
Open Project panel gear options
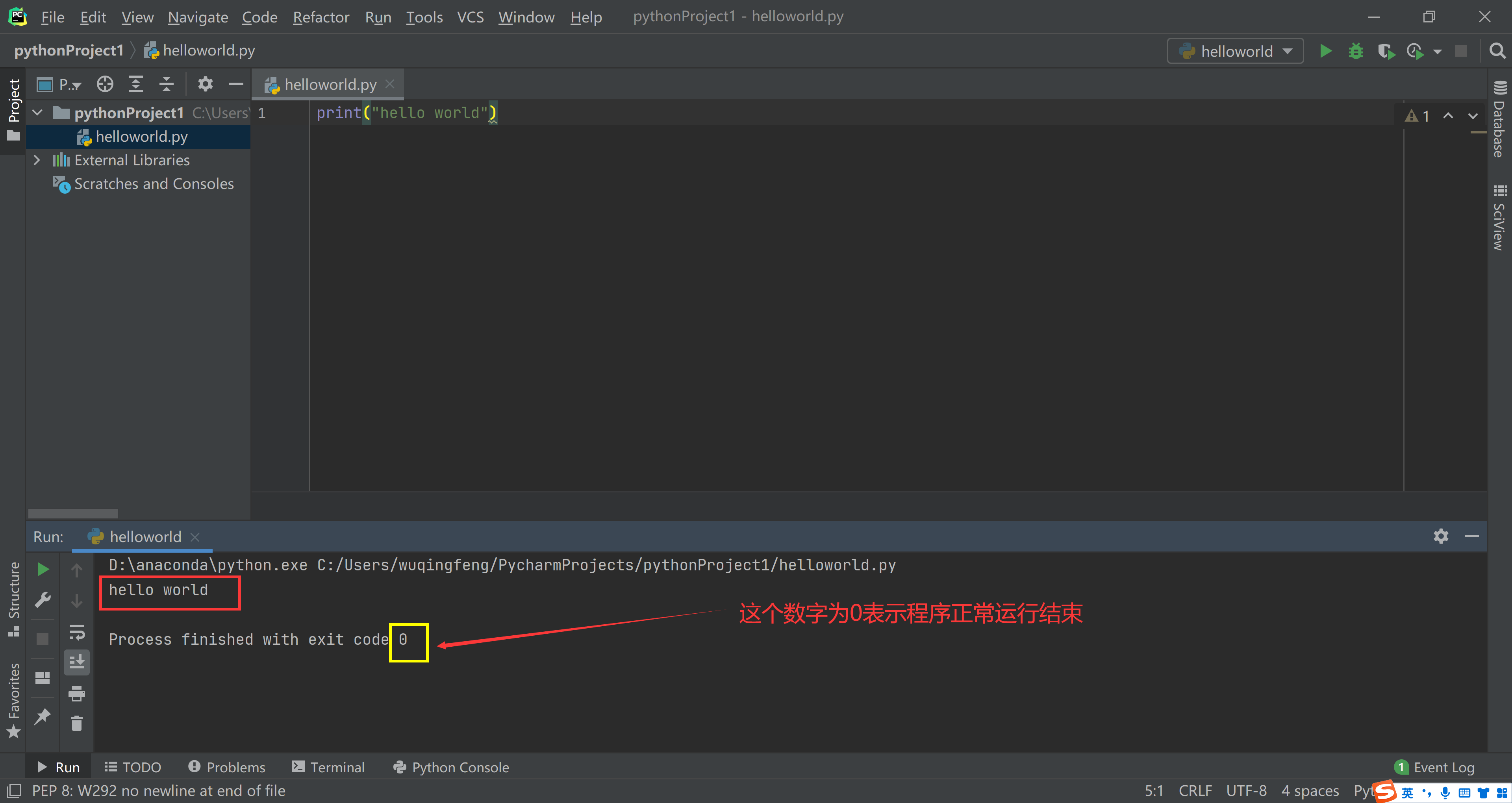click(205, 85)
